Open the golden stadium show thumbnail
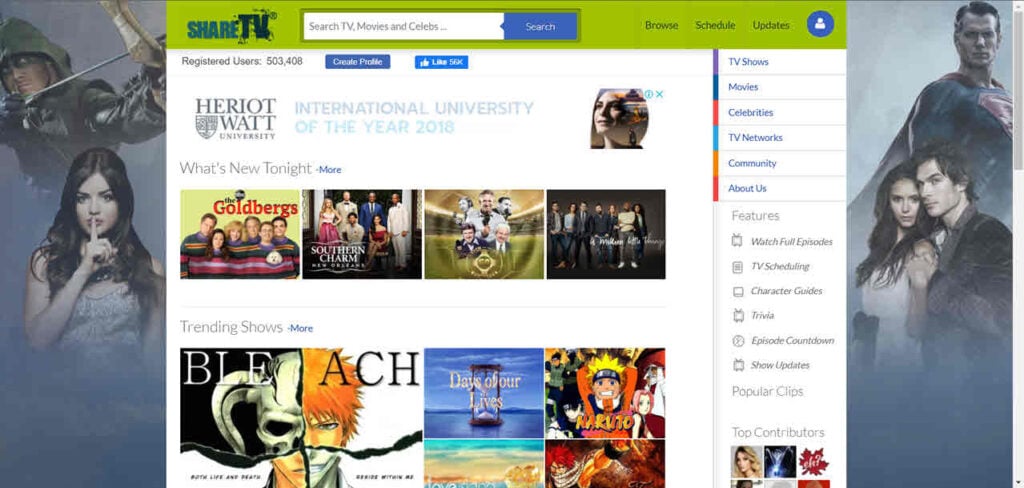 tap(484, 234)
